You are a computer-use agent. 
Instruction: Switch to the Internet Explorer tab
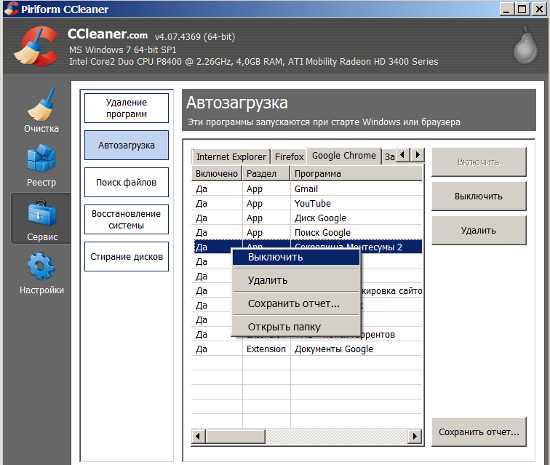[x=231, y=157]
